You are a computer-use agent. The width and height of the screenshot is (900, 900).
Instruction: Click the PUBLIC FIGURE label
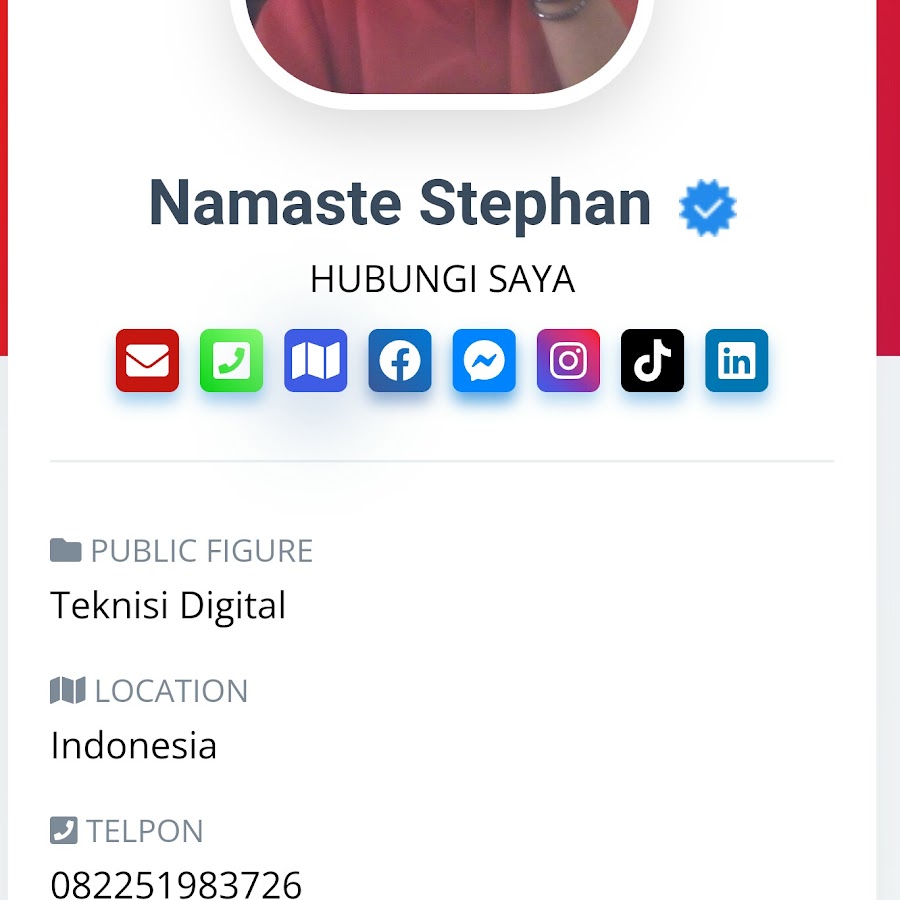coord(202,551)
